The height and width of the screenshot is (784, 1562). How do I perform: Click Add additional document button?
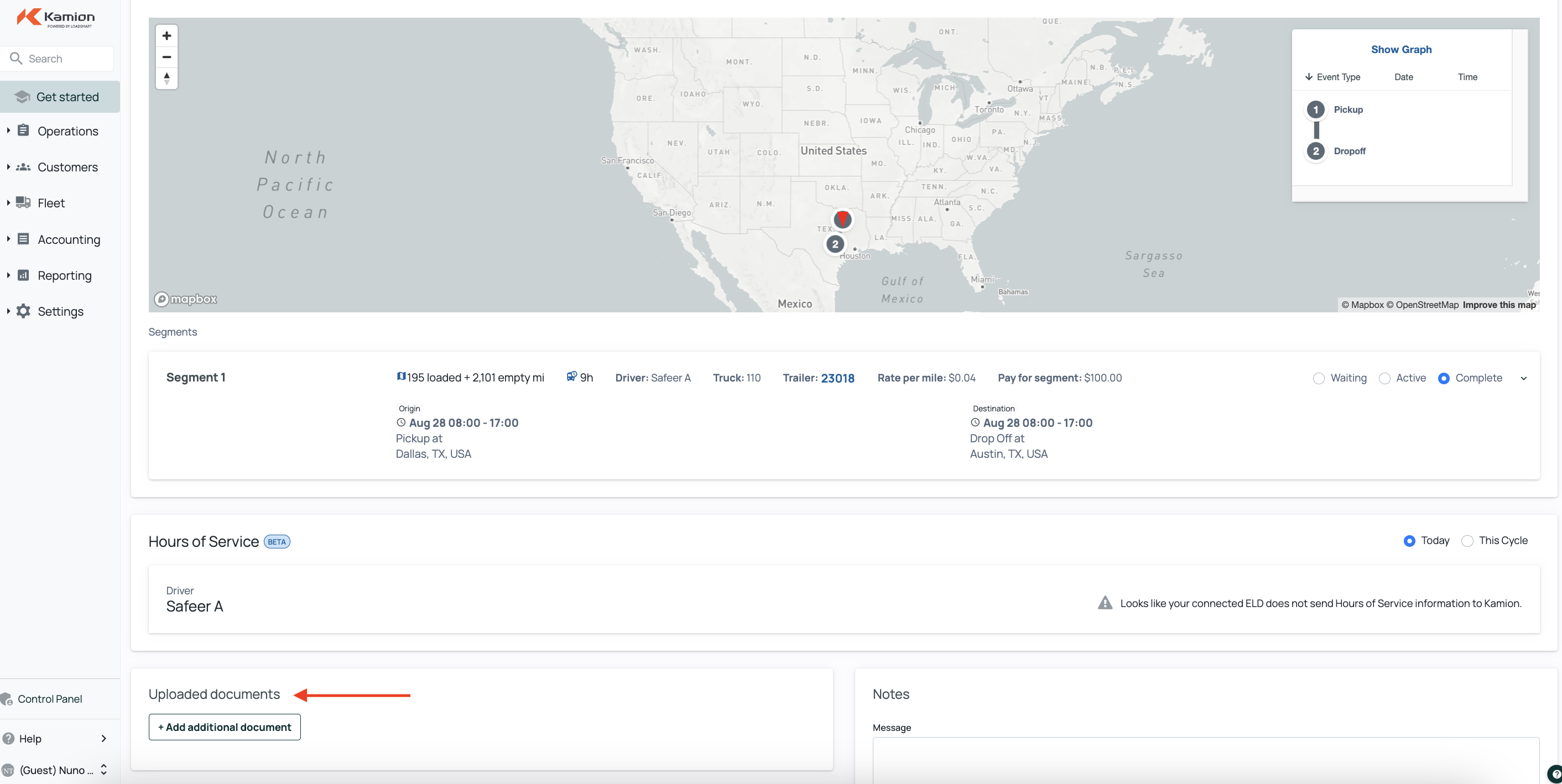(225, 727)
